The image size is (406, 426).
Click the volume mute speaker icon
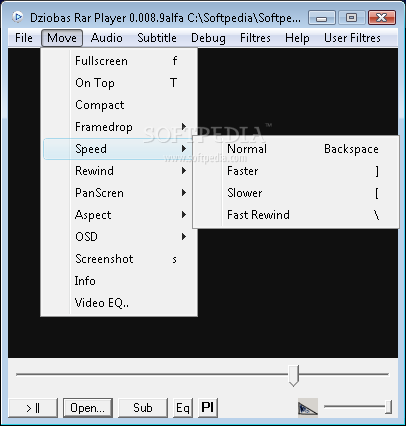(307, 408)
